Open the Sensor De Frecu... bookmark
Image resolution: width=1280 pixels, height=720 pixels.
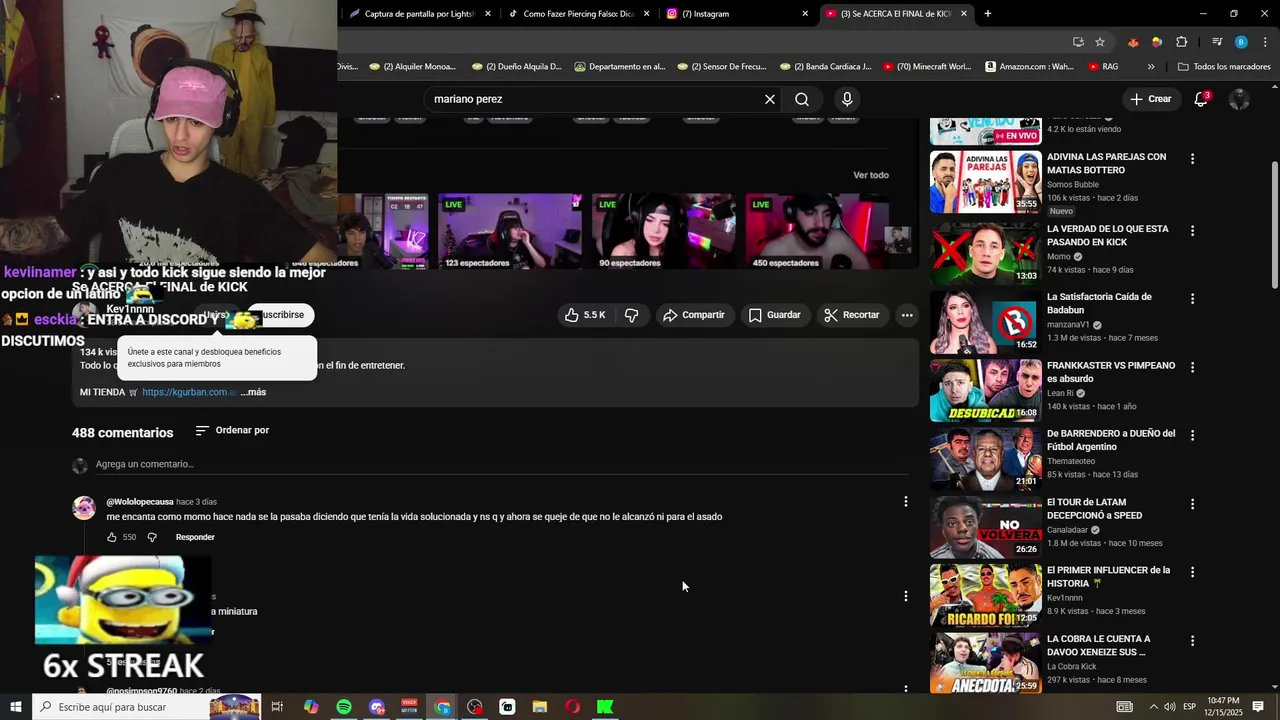coord(721,67)
